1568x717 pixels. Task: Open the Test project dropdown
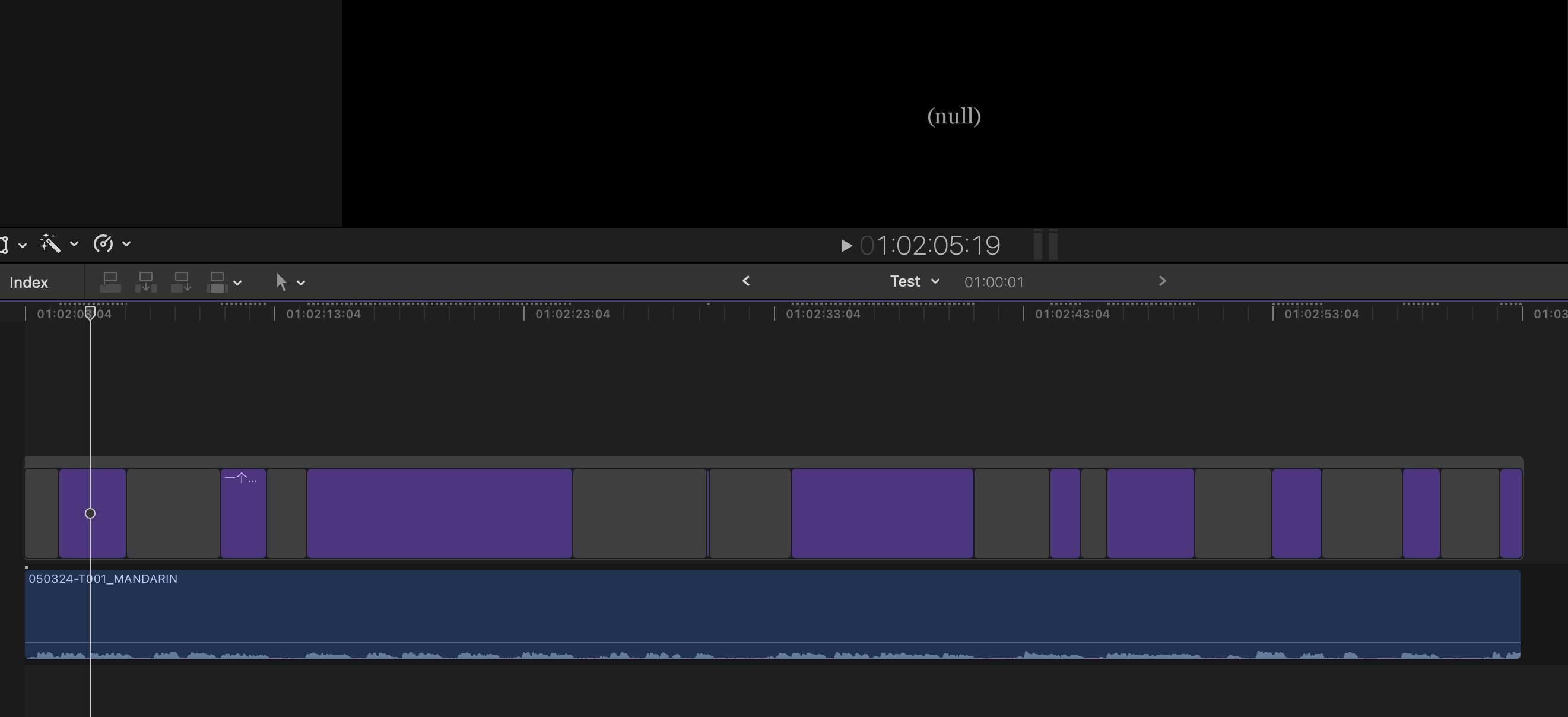(x=914, y=281)
